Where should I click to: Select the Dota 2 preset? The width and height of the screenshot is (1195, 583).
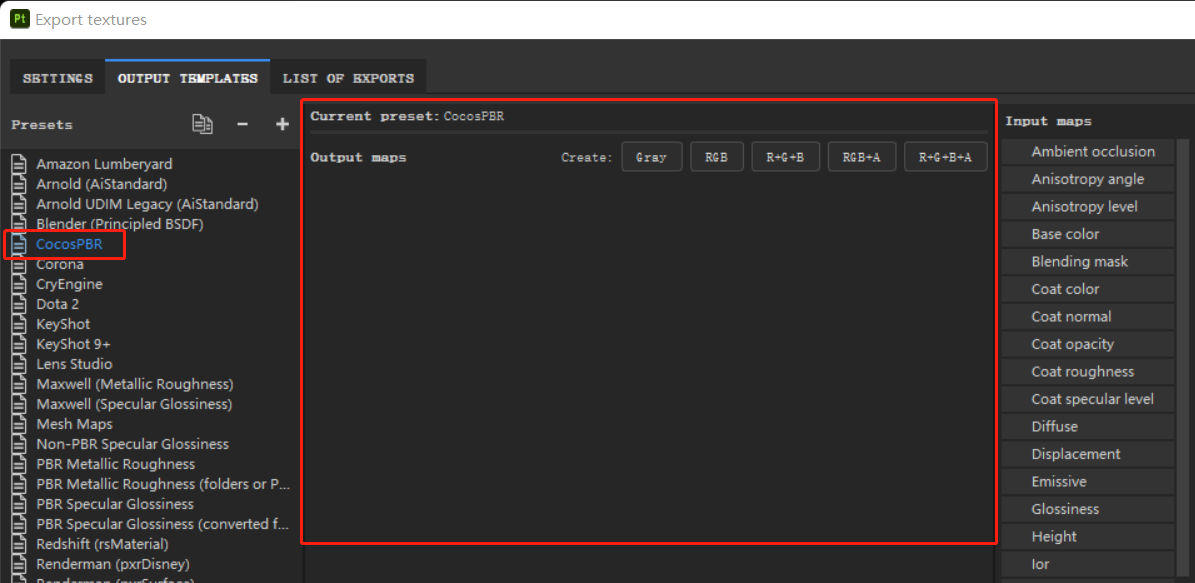(x=58, y=304)
